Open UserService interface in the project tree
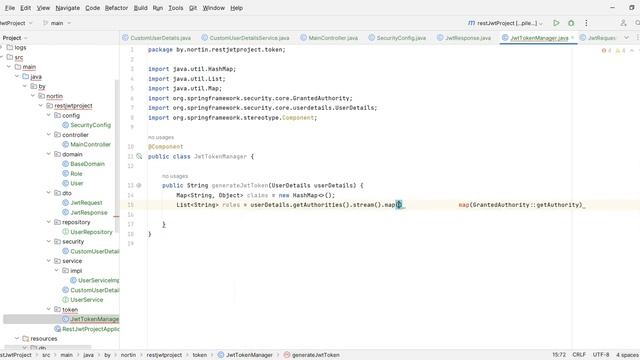The image size is (640, 360). 87,300
